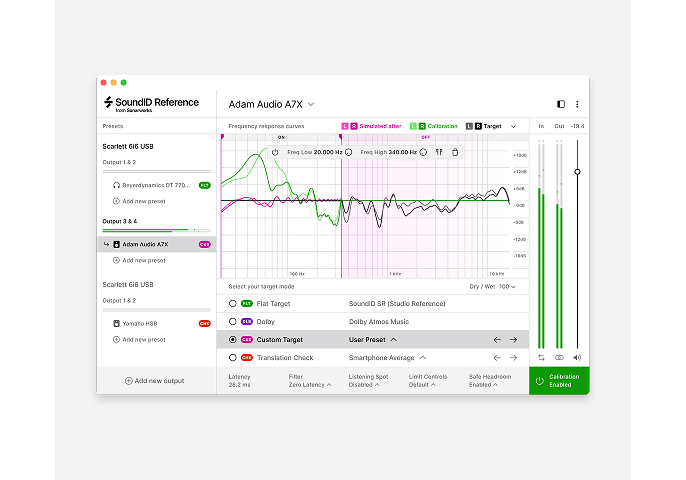Click the Freq High adjustment knob
686x480 pixels.
point(423,152)
